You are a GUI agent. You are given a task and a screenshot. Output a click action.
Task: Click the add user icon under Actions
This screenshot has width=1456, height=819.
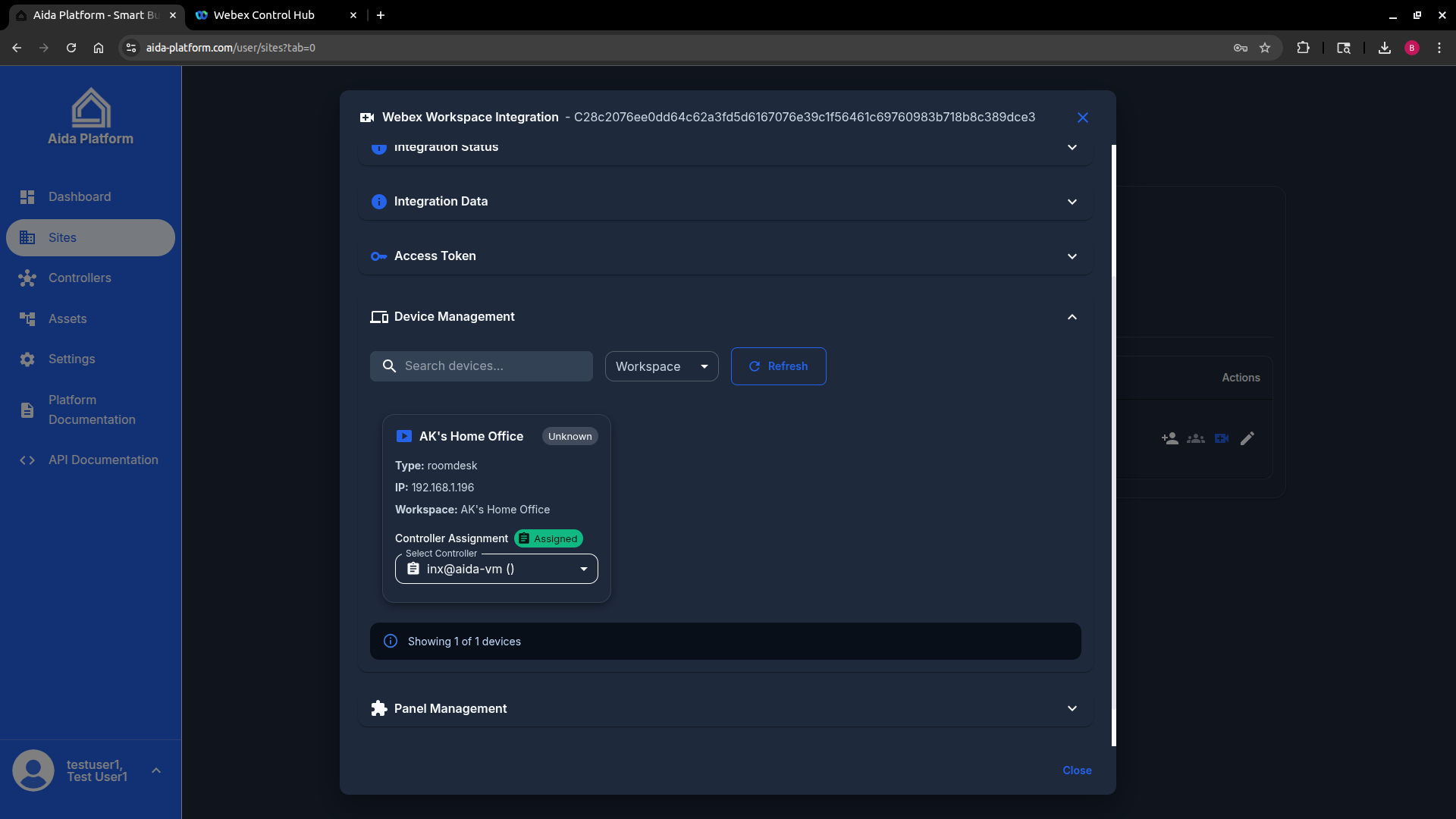click(1169, 438)
